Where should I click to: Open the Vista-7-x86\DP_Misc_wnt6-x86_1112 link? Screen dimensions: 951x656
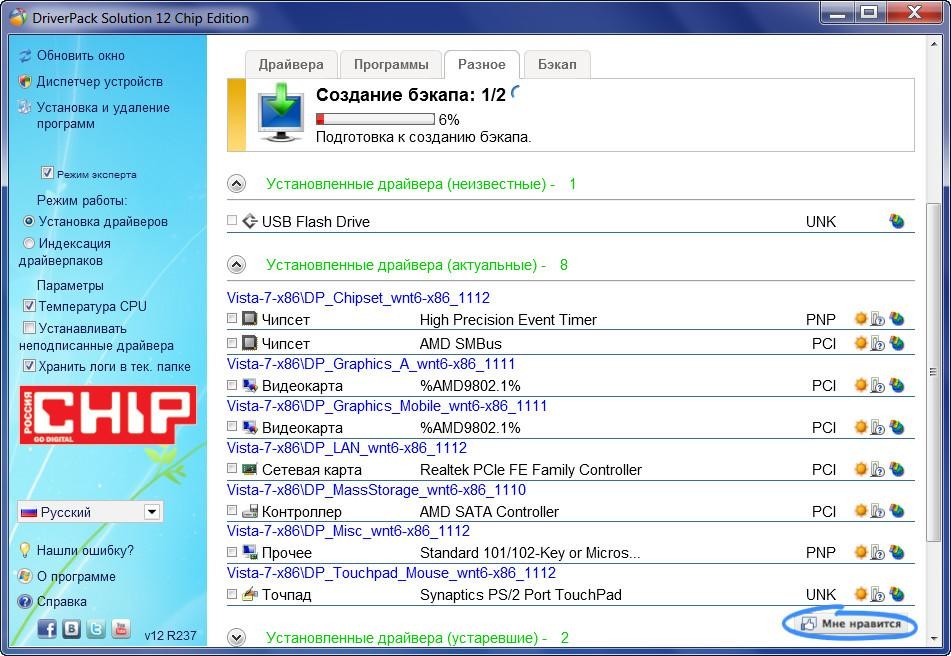pos(348,531)
